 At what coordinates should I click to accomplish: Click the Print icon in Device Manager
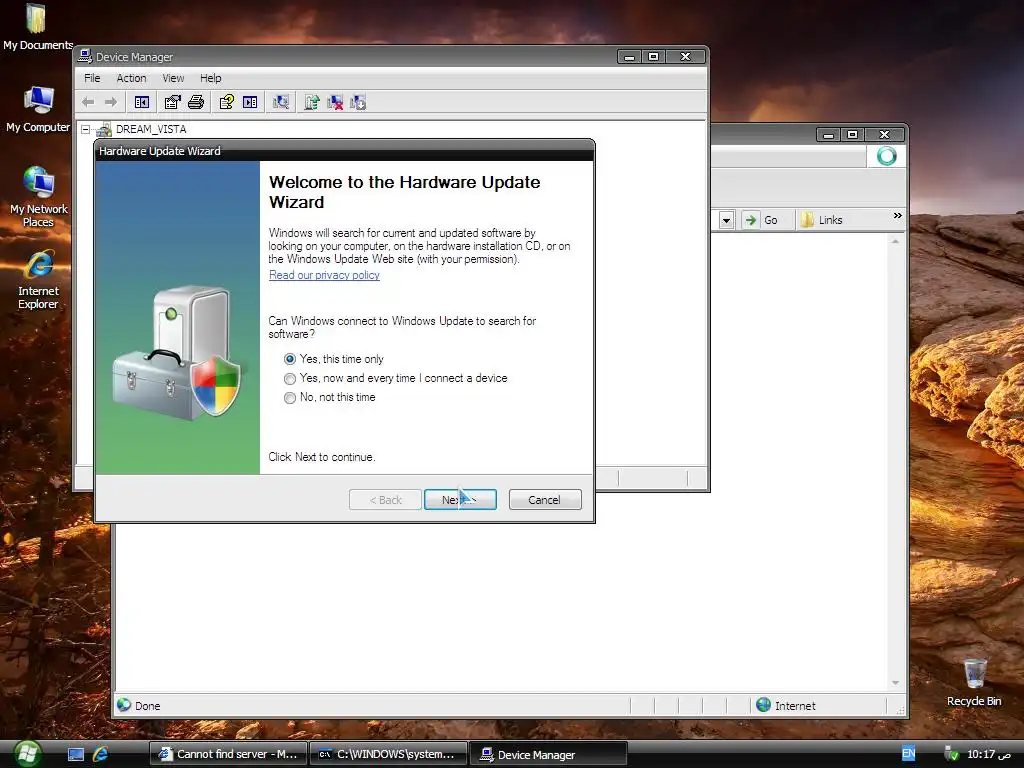196,102
